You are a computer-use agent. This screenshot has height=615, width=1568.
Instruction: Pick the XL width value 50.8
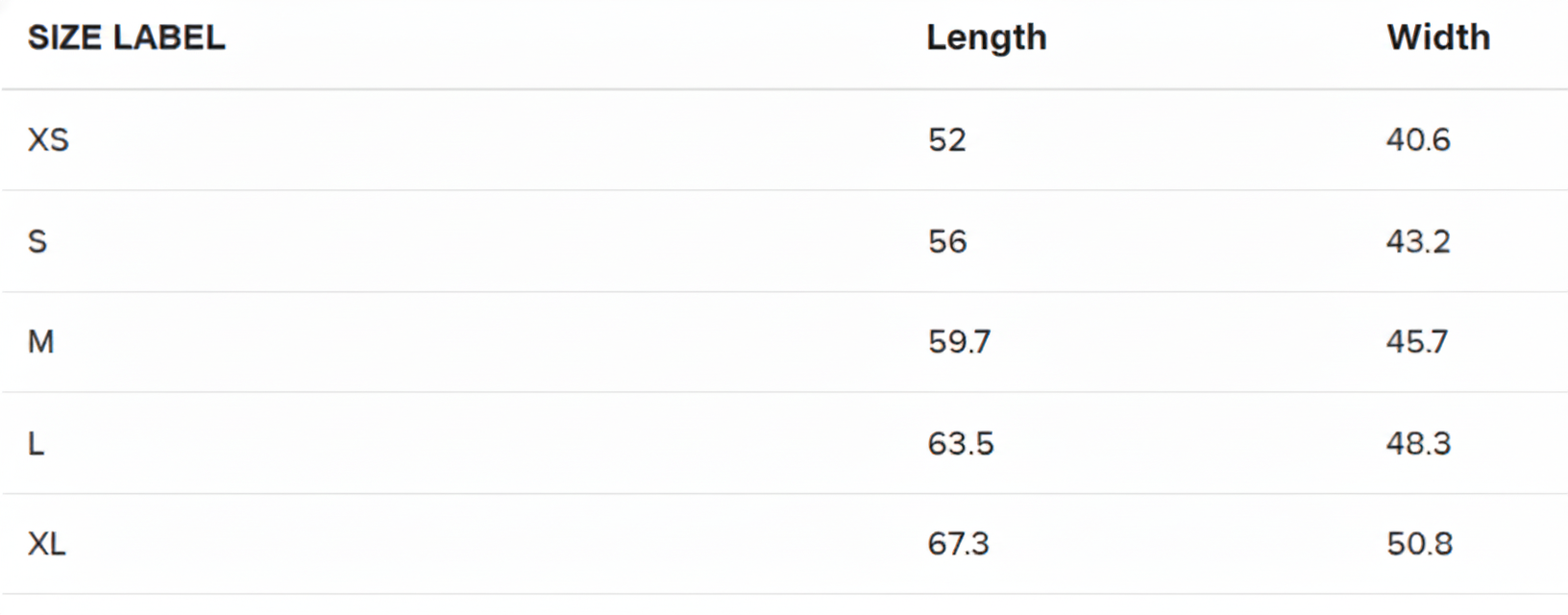coord(1418,545)
